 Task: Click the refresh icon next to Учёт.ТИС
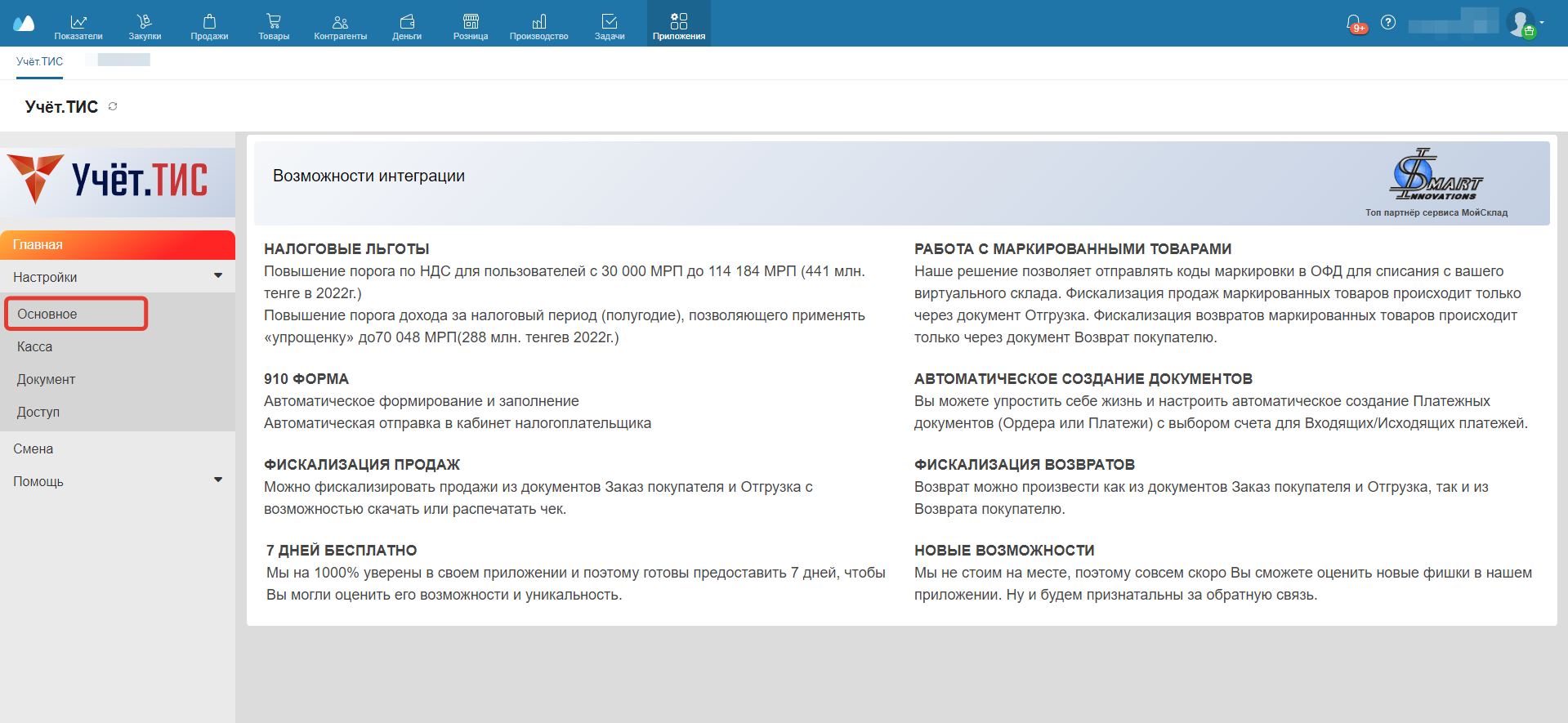113,106
